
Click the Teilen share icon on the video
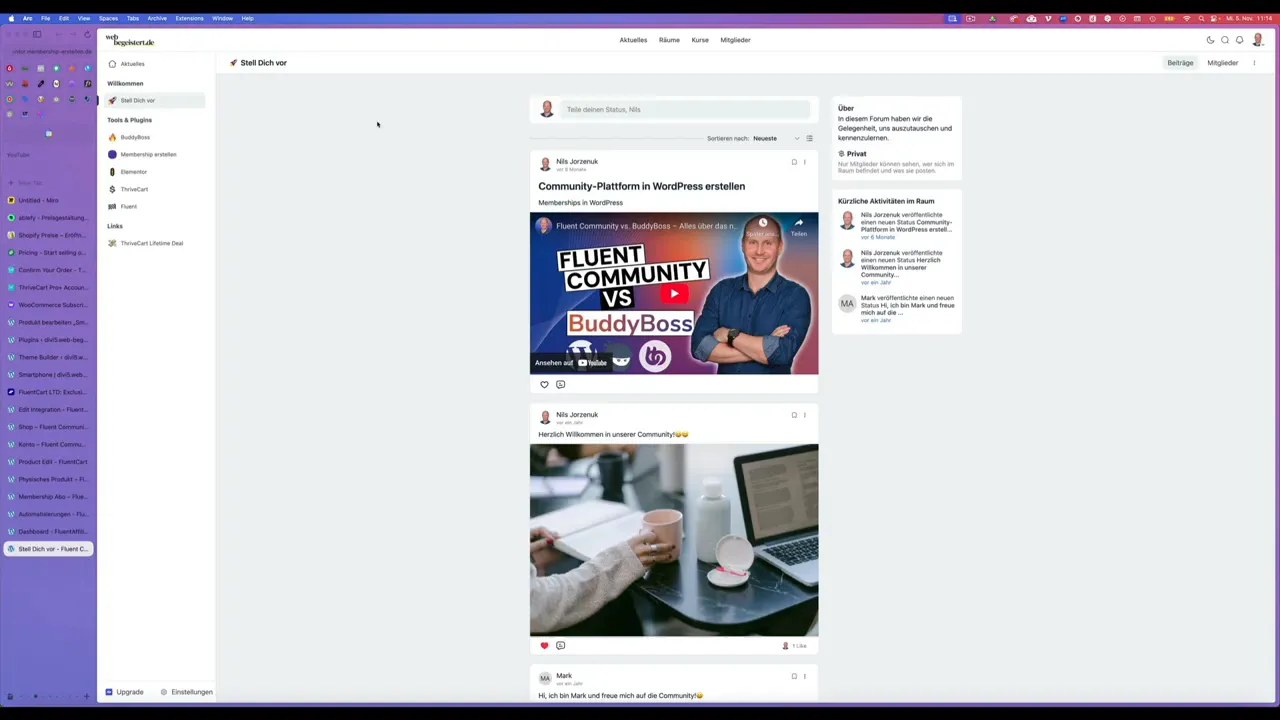pyautogui.click(x=798, y=227)
